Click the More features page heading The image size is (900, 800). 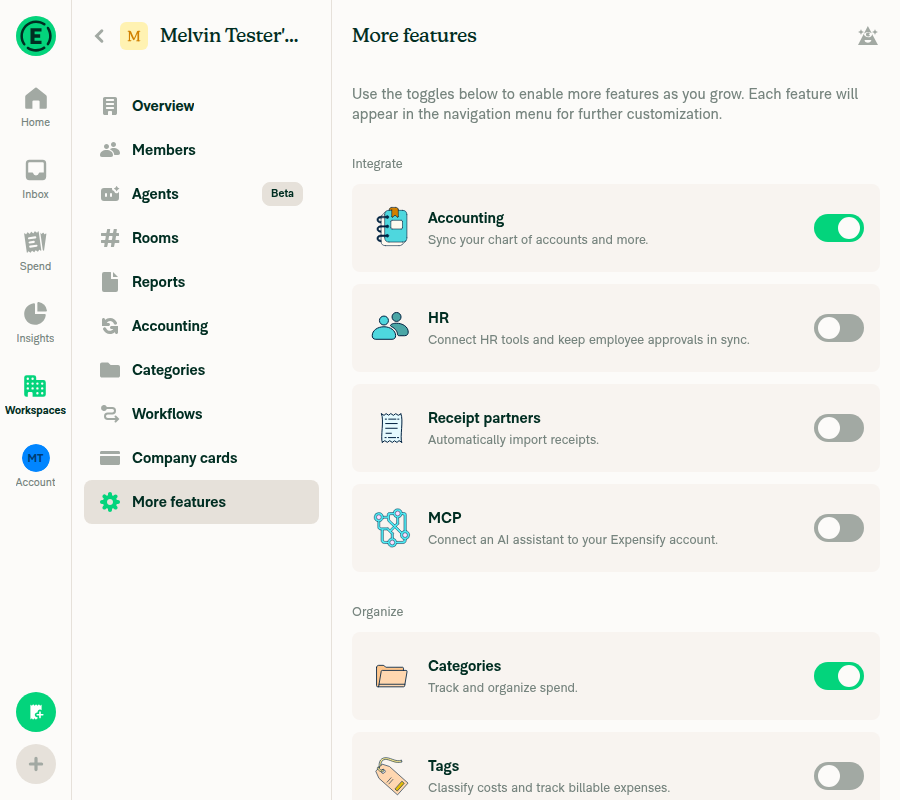click(414, 36)
